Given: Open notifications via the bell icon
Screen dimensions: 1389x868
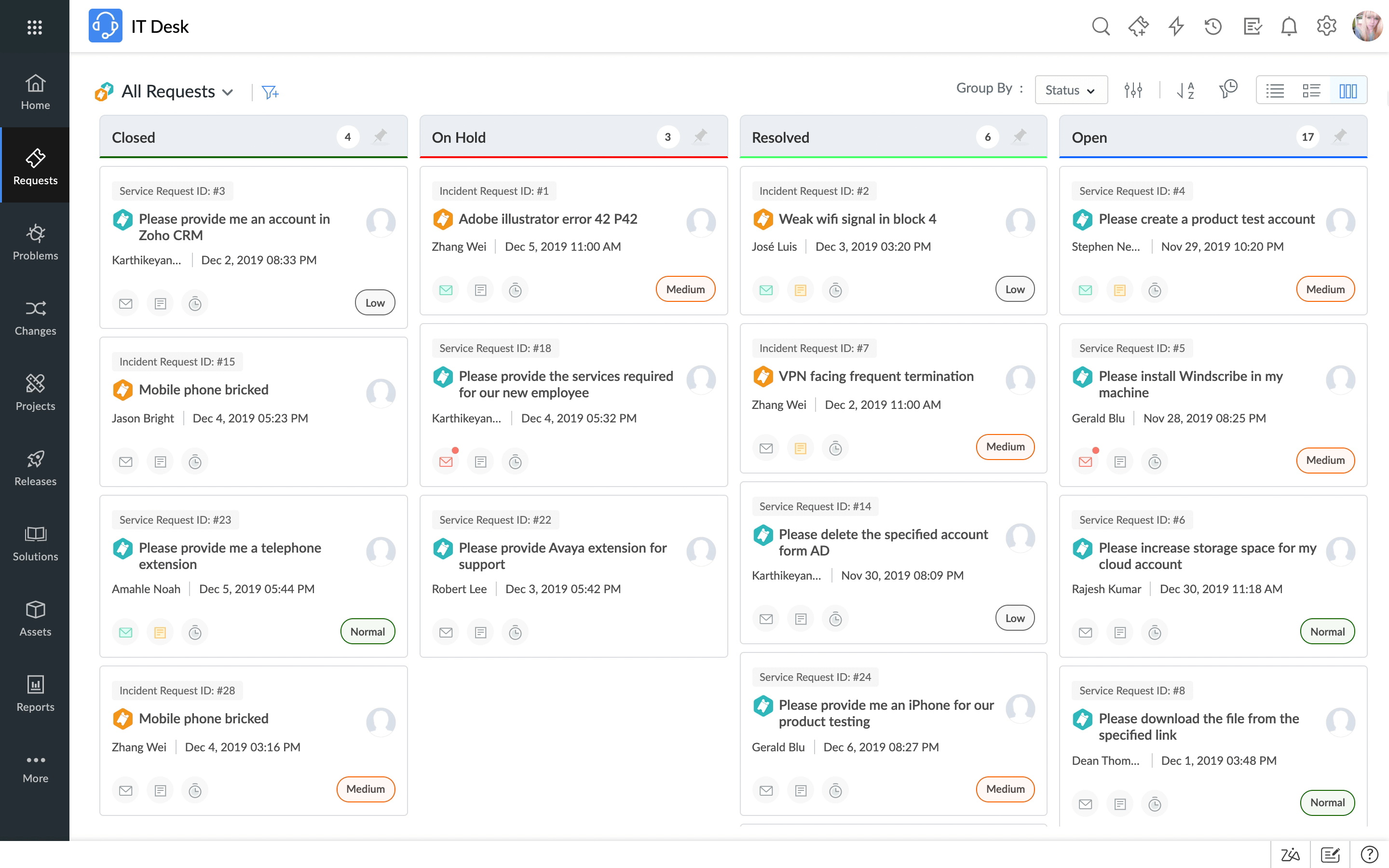Looking at the screenshot, I should coord(1289,26).
